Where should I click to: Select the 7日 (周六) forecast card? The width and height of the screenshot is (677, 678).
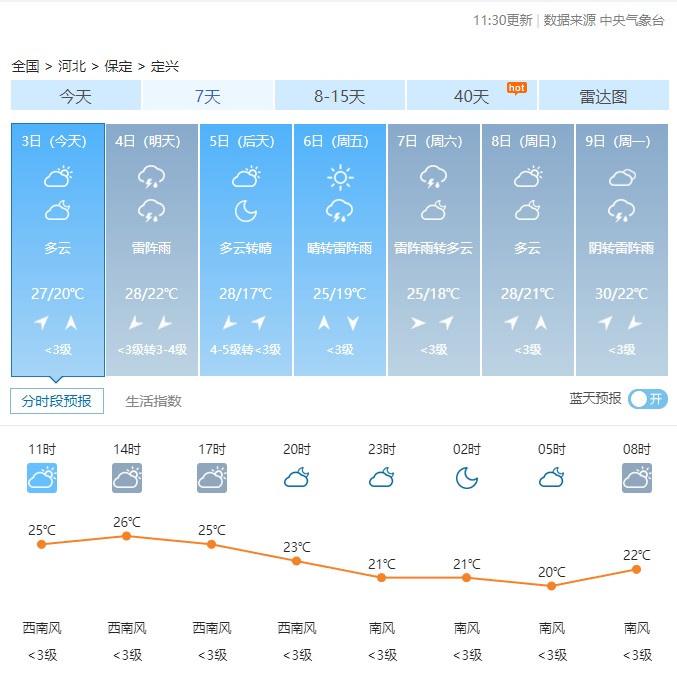coord(434,250)
